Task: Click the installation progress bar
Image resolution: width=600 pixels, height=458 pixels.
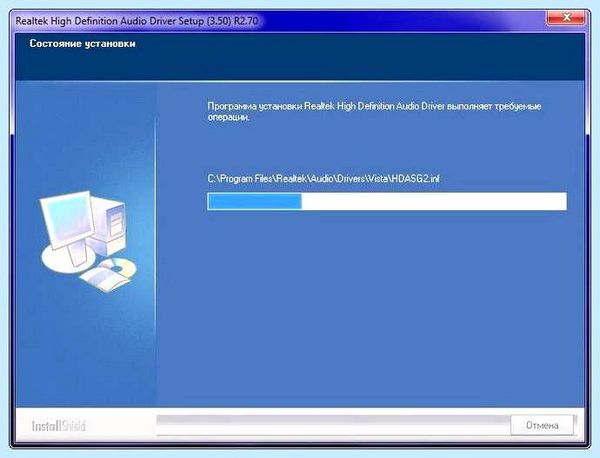Action: (x=387, y=201)
